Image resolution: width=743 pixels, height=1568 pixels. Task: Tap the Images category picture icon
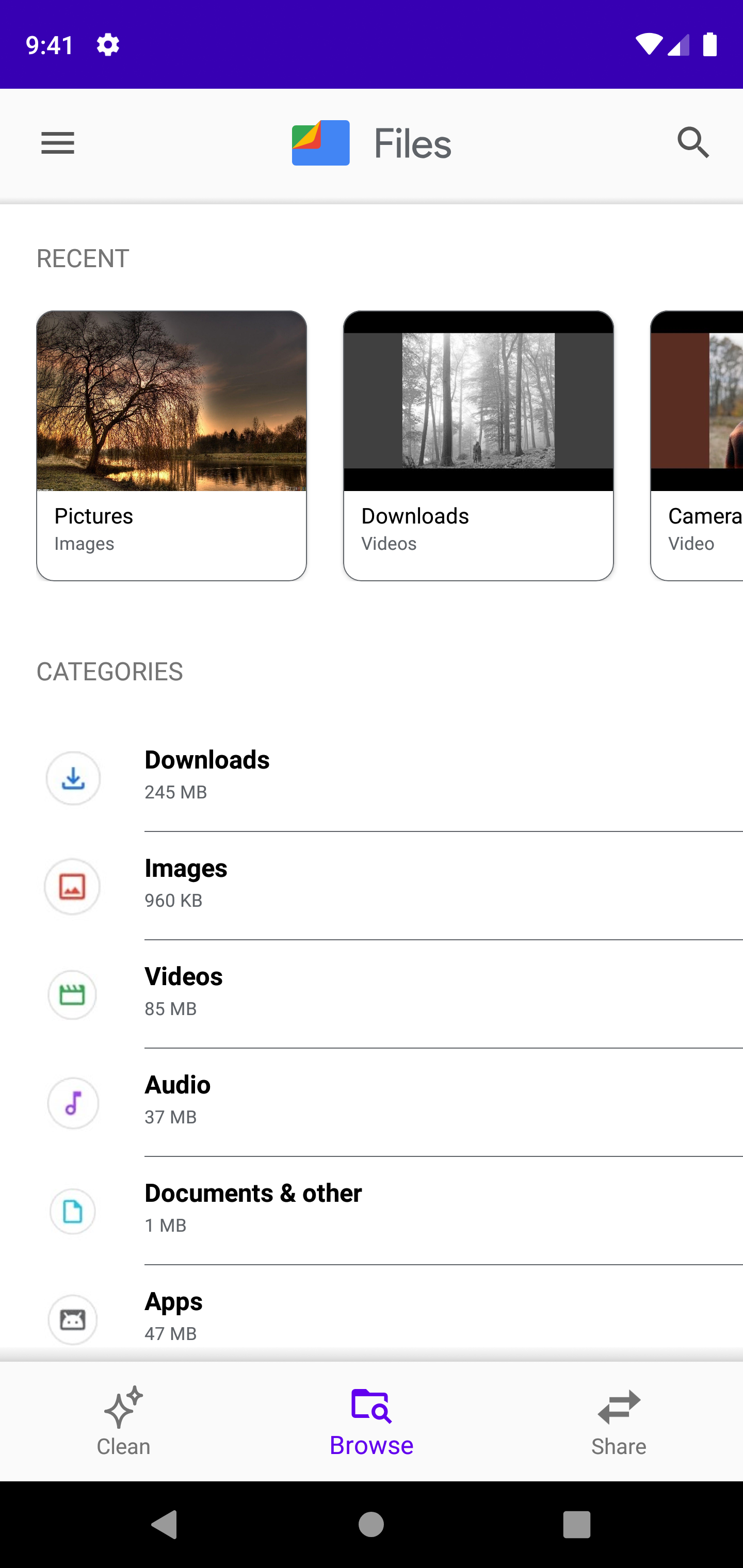[72, 886]
